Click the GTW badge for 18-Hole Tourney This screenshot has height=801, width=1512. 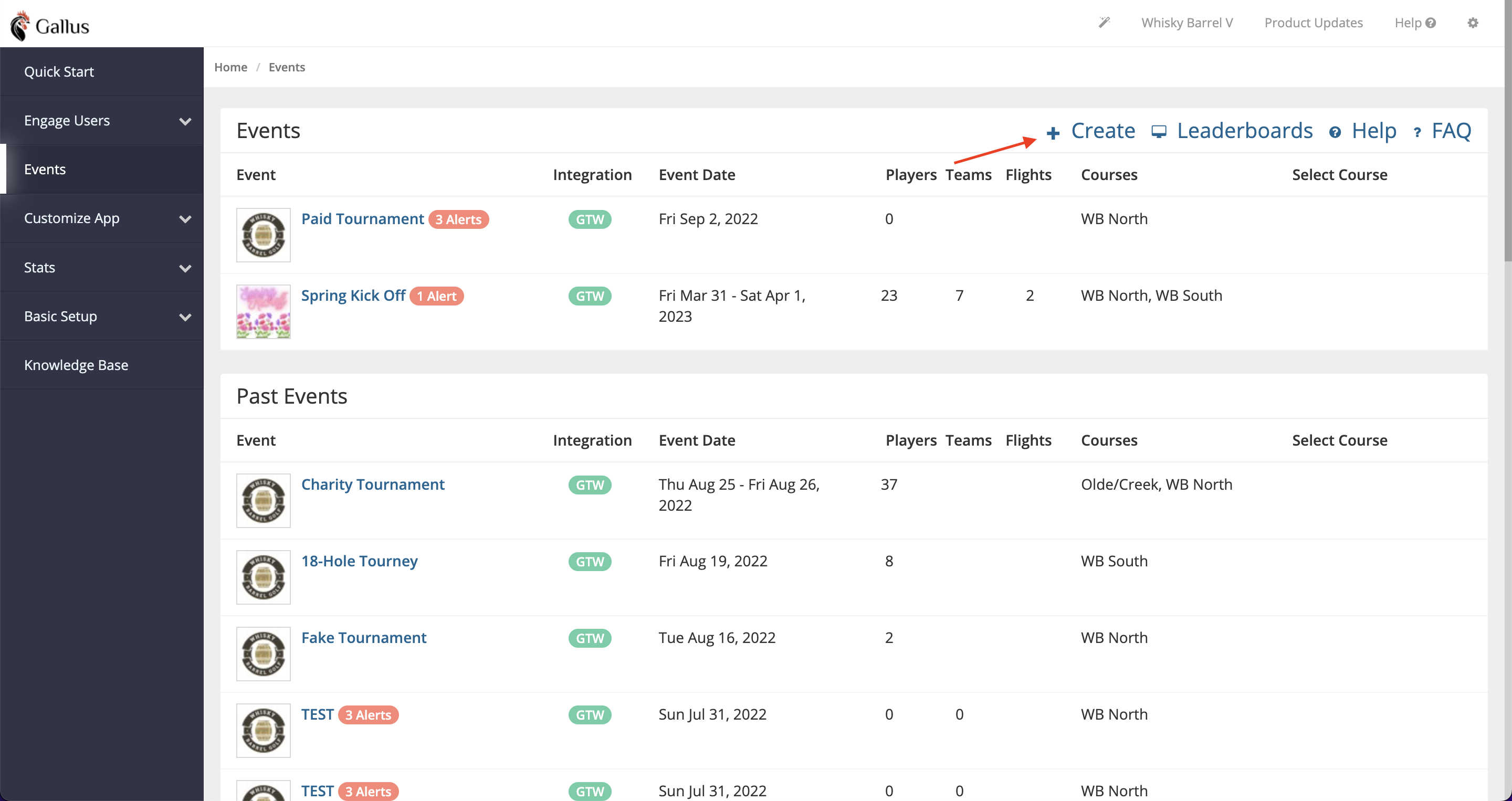(589, 562)
